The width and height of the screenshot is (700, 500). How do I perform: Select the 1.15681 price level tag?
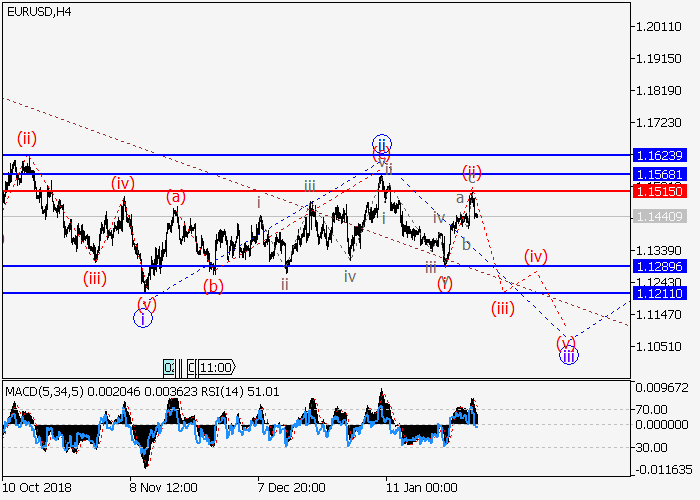[x=658, y=174]
